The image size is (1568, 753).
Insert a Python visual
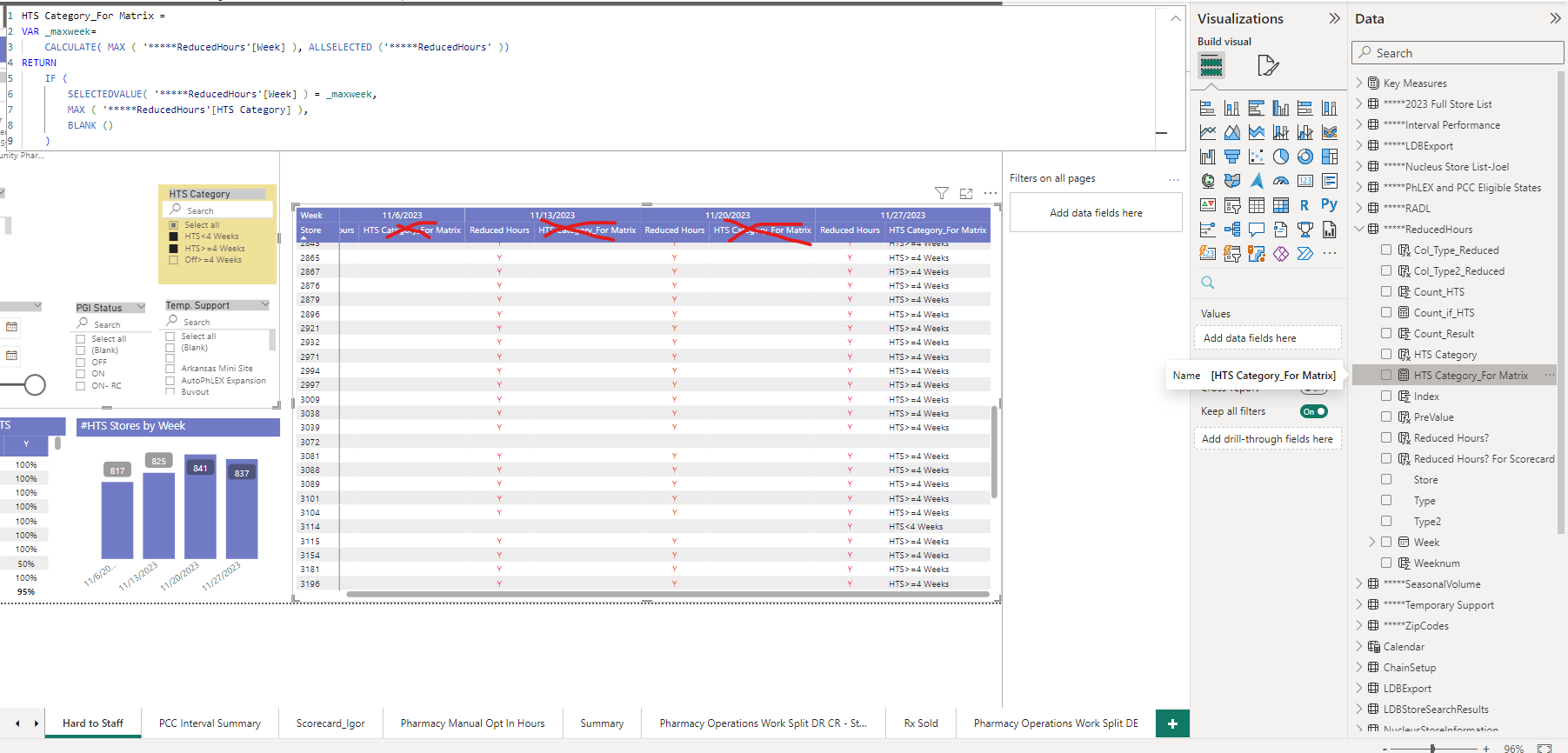(1330, 205)
